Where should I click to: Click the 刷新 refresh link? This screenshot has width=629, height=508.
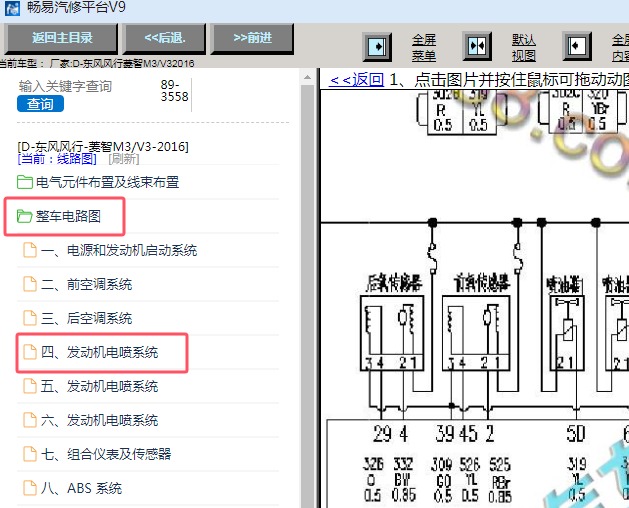(124, 159)
